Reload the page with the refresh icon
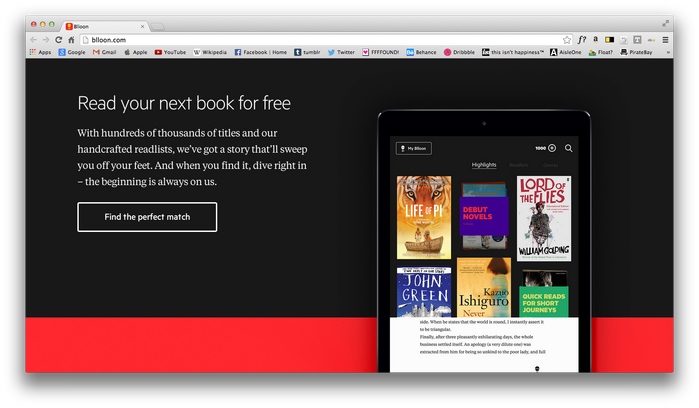This screenshot has height=408, width=699. (x=58, y=40)
